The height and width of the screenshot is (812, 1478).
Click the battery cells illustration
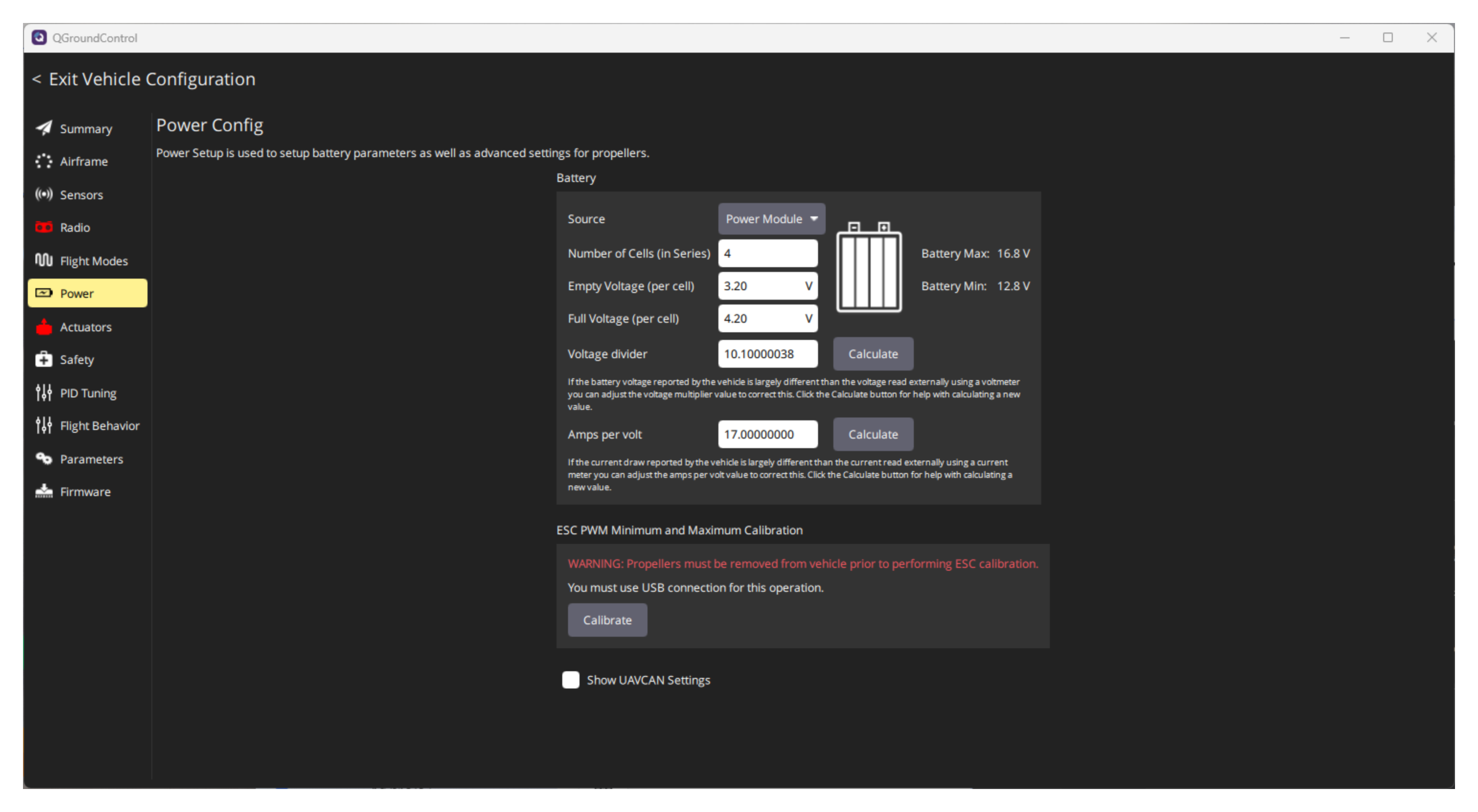(x=869, y=267)
